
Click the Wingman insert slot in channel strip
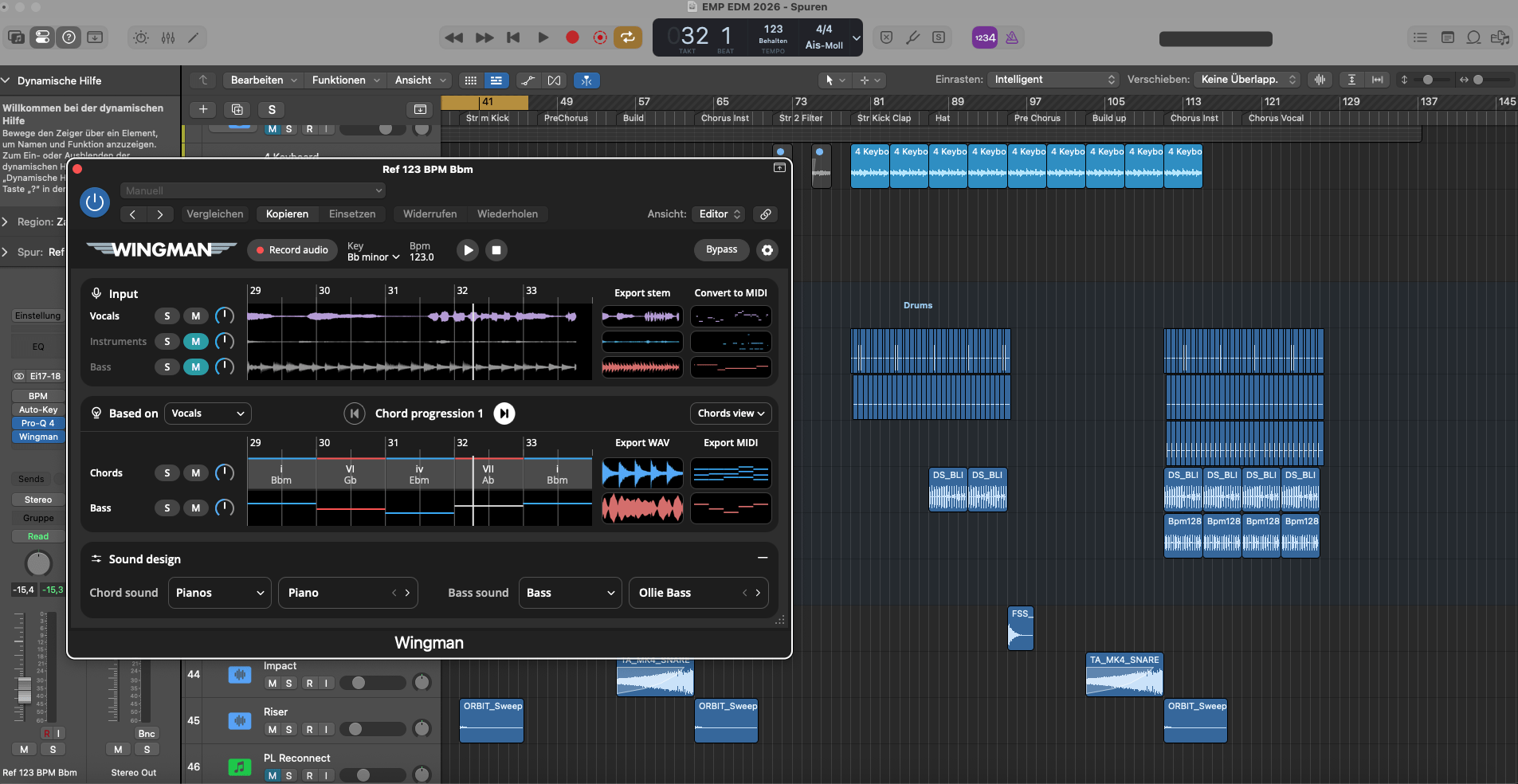click(x=38, y=437)
